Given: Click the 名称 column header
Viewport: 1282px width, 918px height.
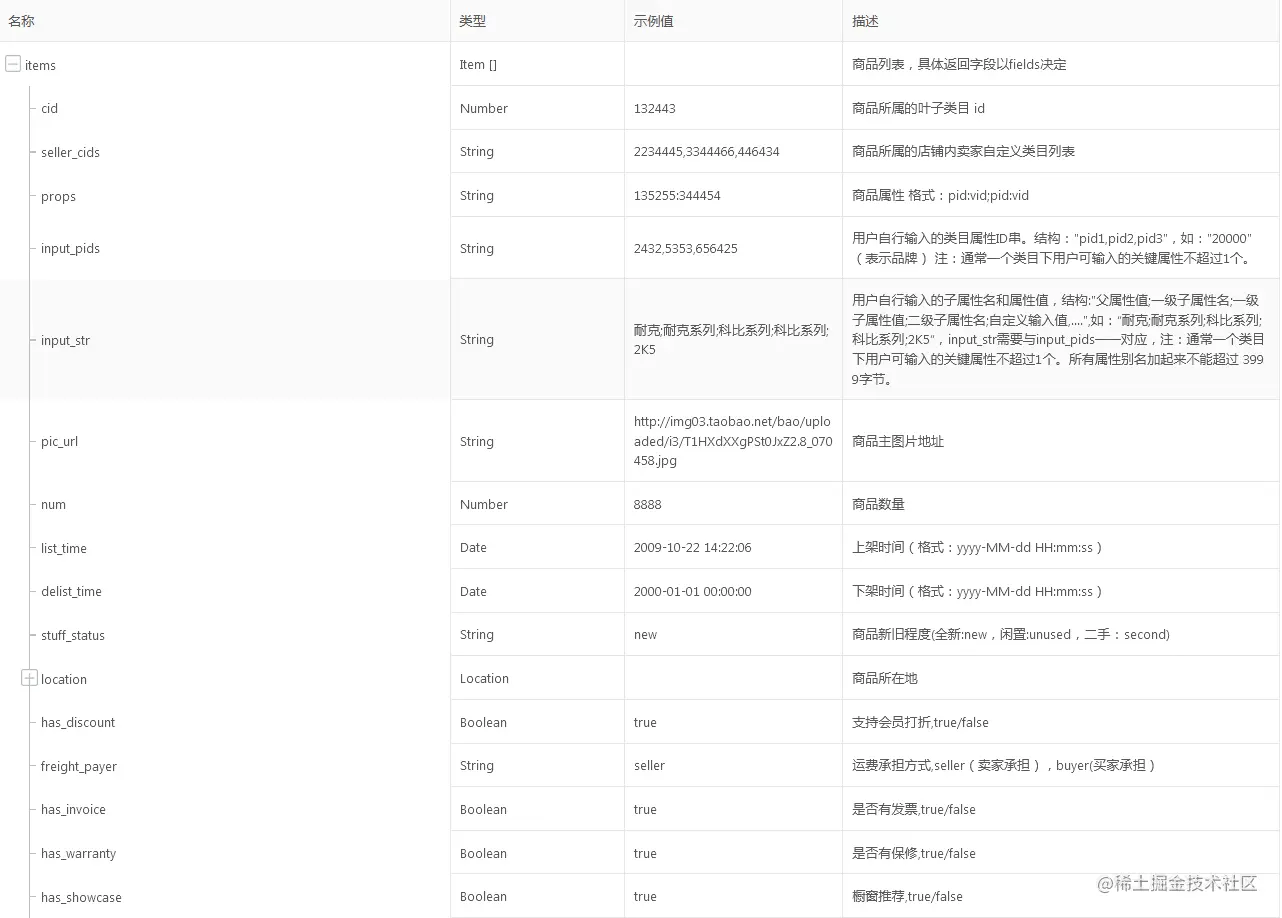Looking at the screenshot, I should pyautogui.click(x=21, y=20).
